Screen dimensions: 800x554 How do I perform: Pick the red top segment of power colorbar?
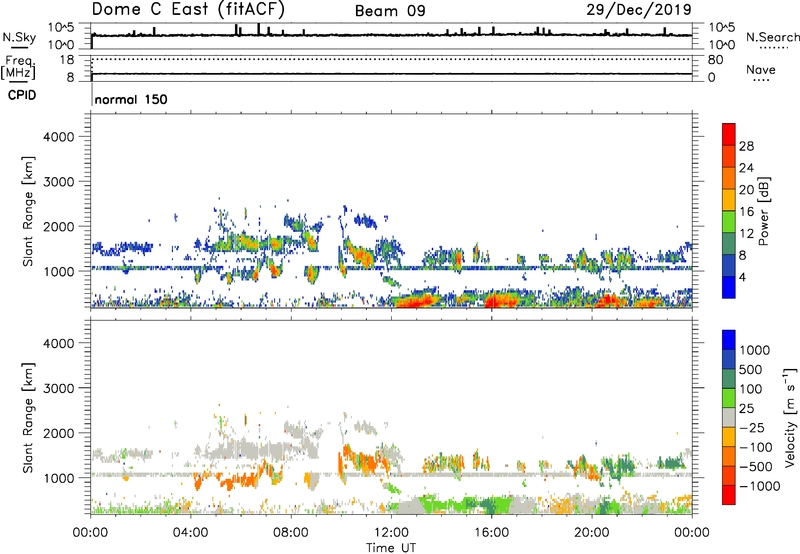tap(729, 135)
